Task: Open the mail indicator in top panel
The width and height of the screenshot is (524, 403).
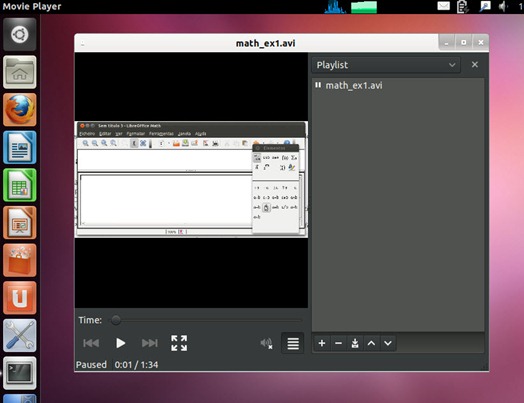Action: [x=443, y=6]
